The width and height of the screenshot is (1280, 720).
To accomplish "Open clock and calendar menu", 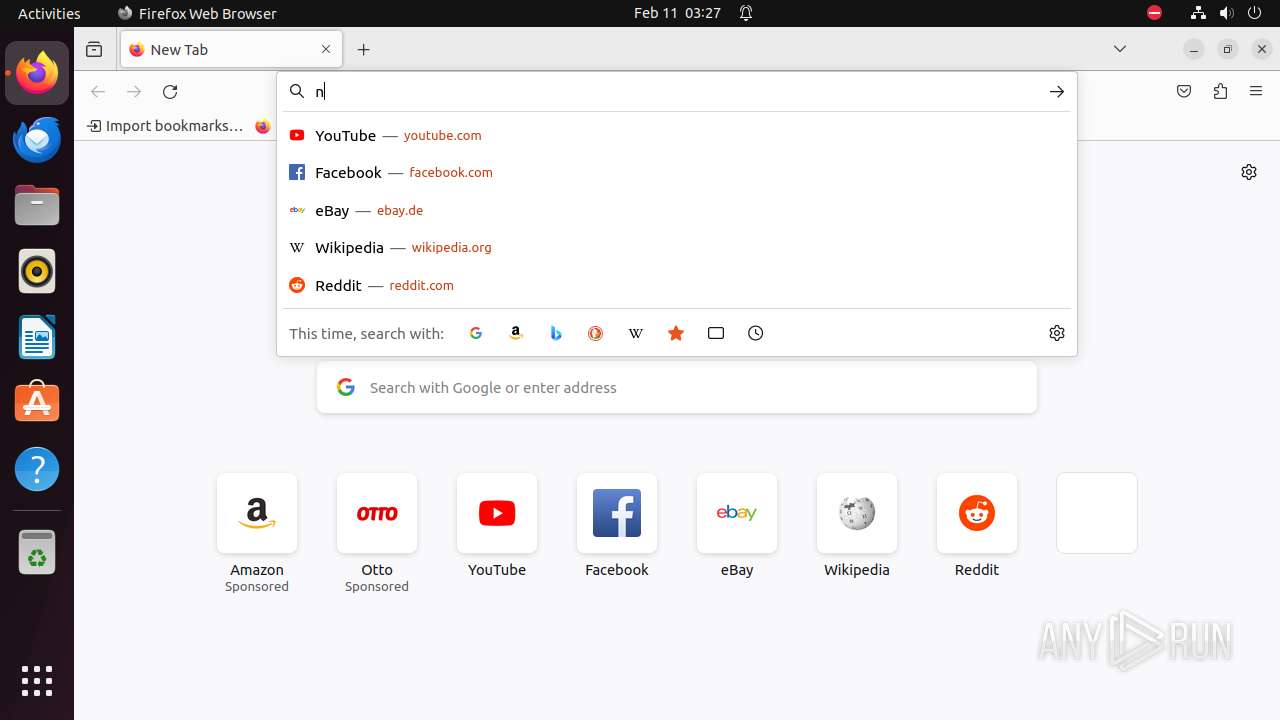I will tap(677, 13).
